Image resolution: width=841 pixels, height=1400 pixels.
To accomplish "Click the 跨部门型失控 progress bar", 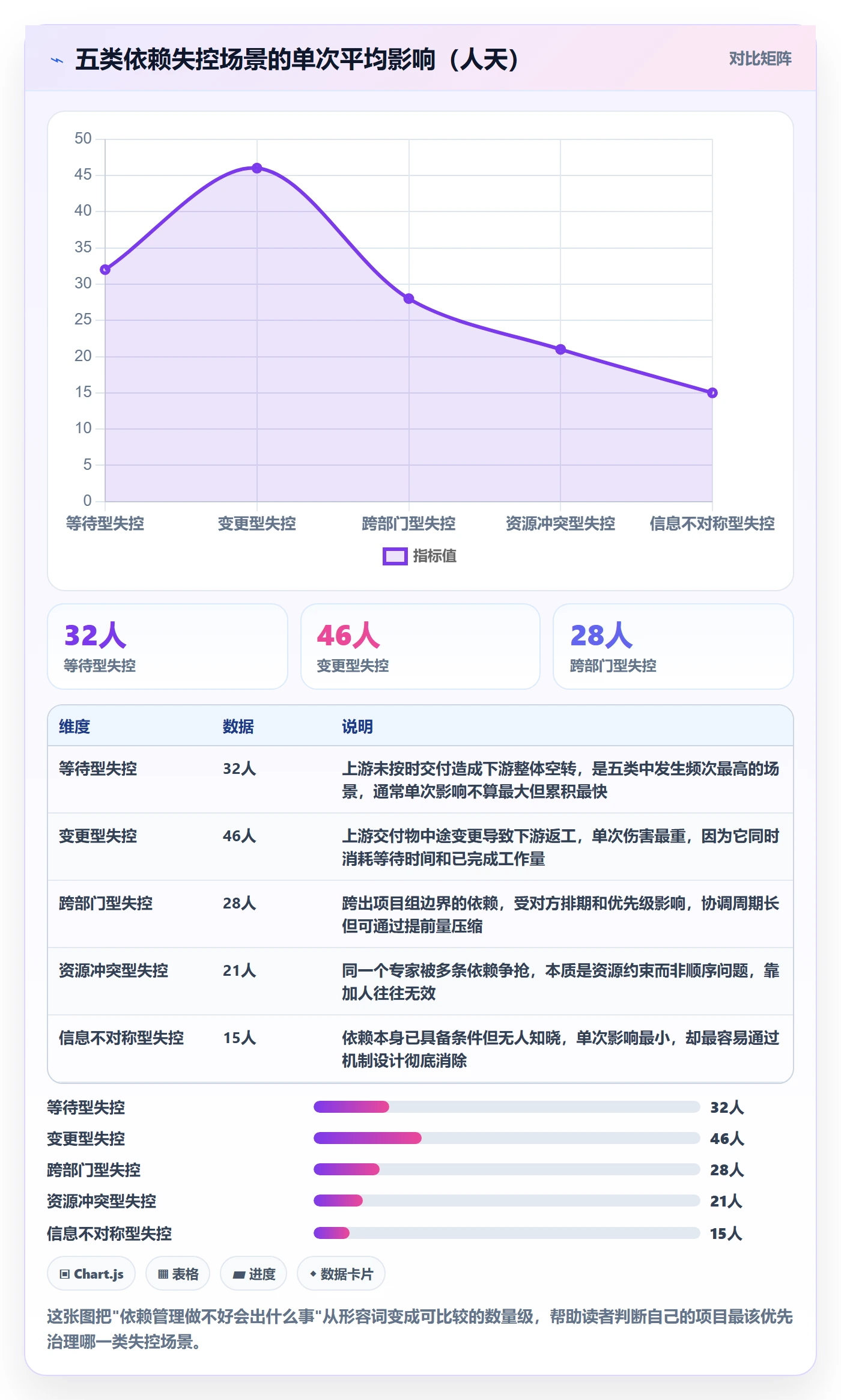I will pos(507,1169).
